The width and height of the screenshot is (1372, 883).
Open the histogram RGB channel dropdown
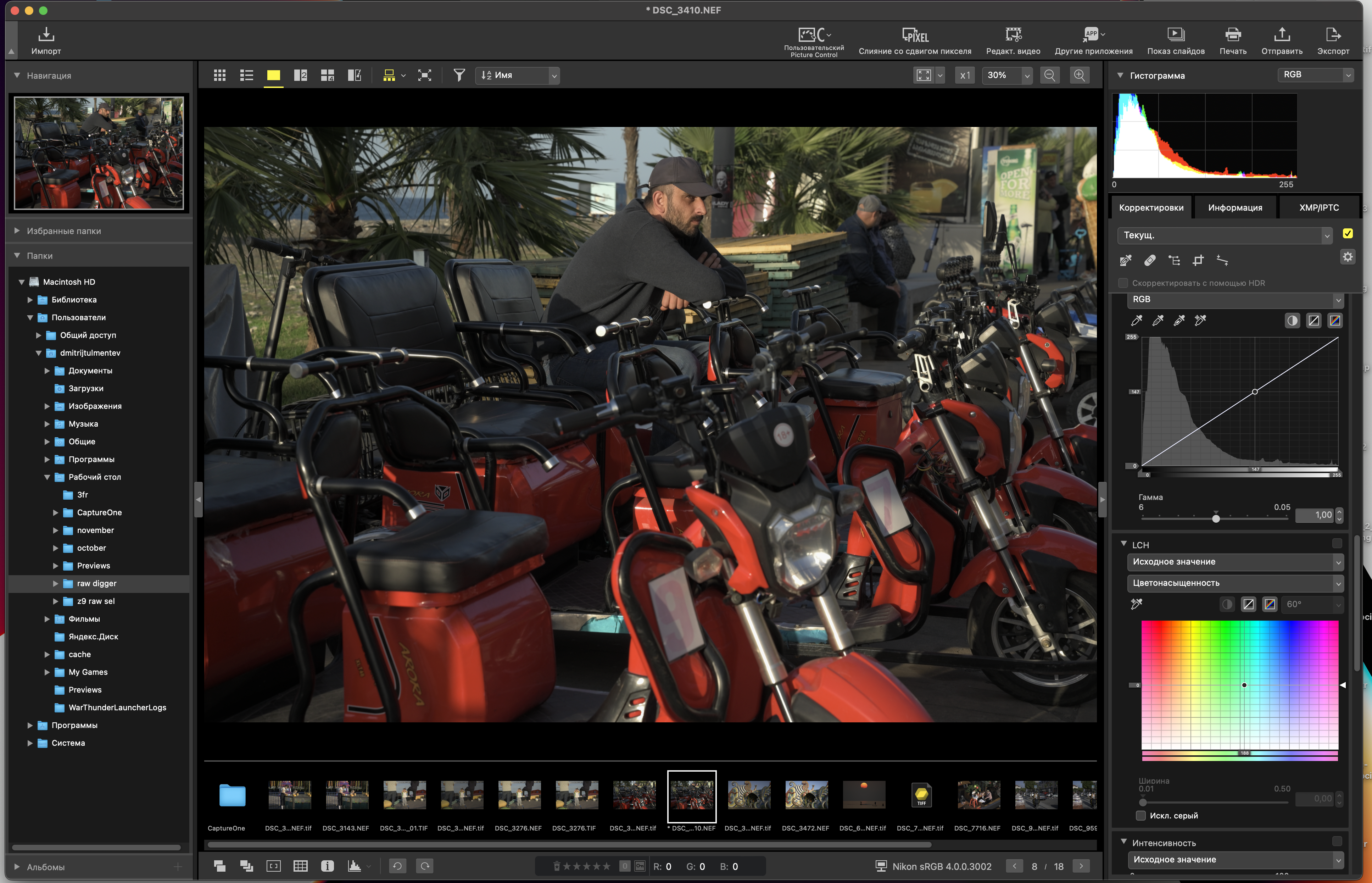[1315, 74]
